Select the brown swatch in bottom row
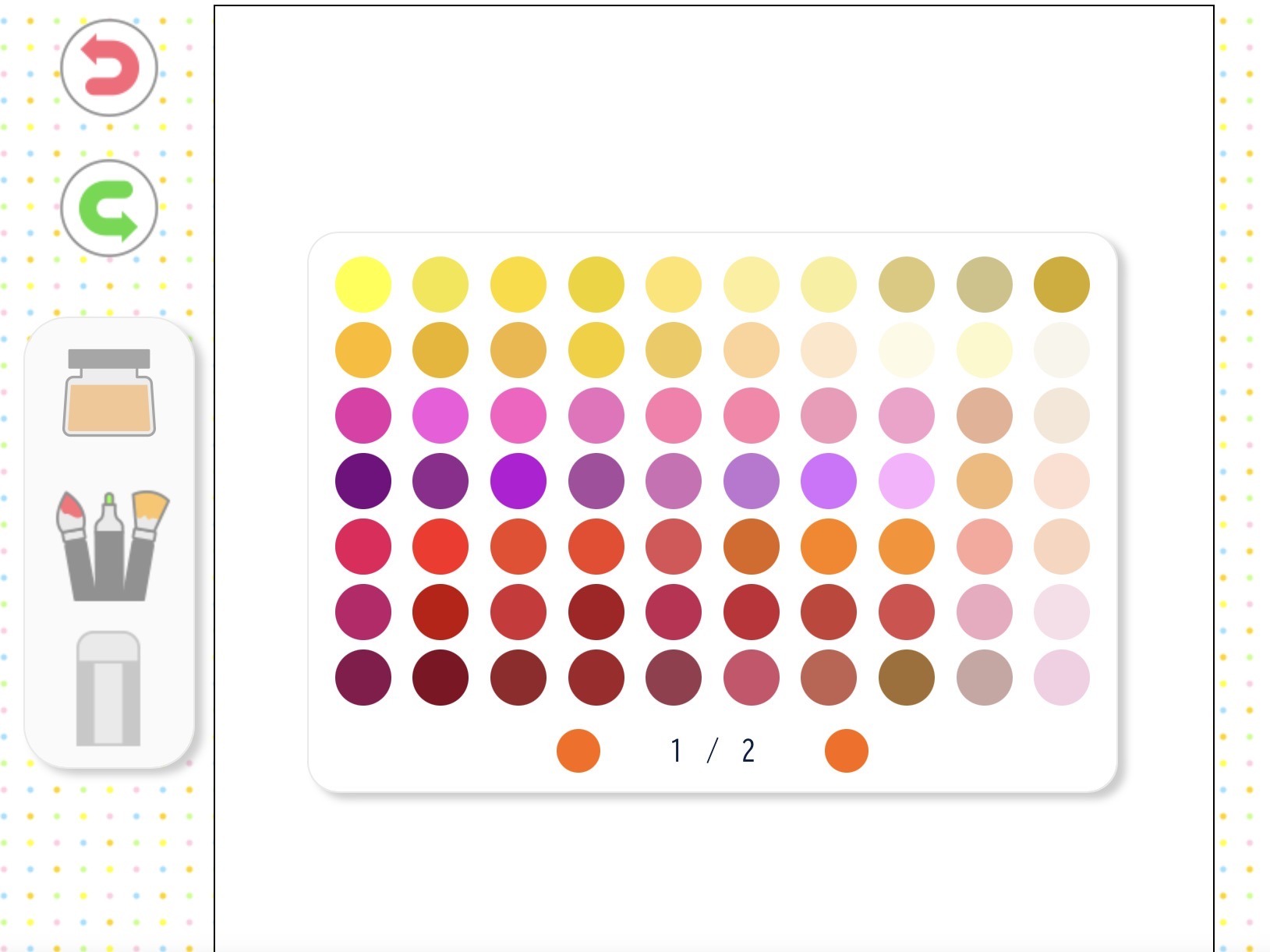The width and height of the screenshot is (1270, 952). click(907, 678)
